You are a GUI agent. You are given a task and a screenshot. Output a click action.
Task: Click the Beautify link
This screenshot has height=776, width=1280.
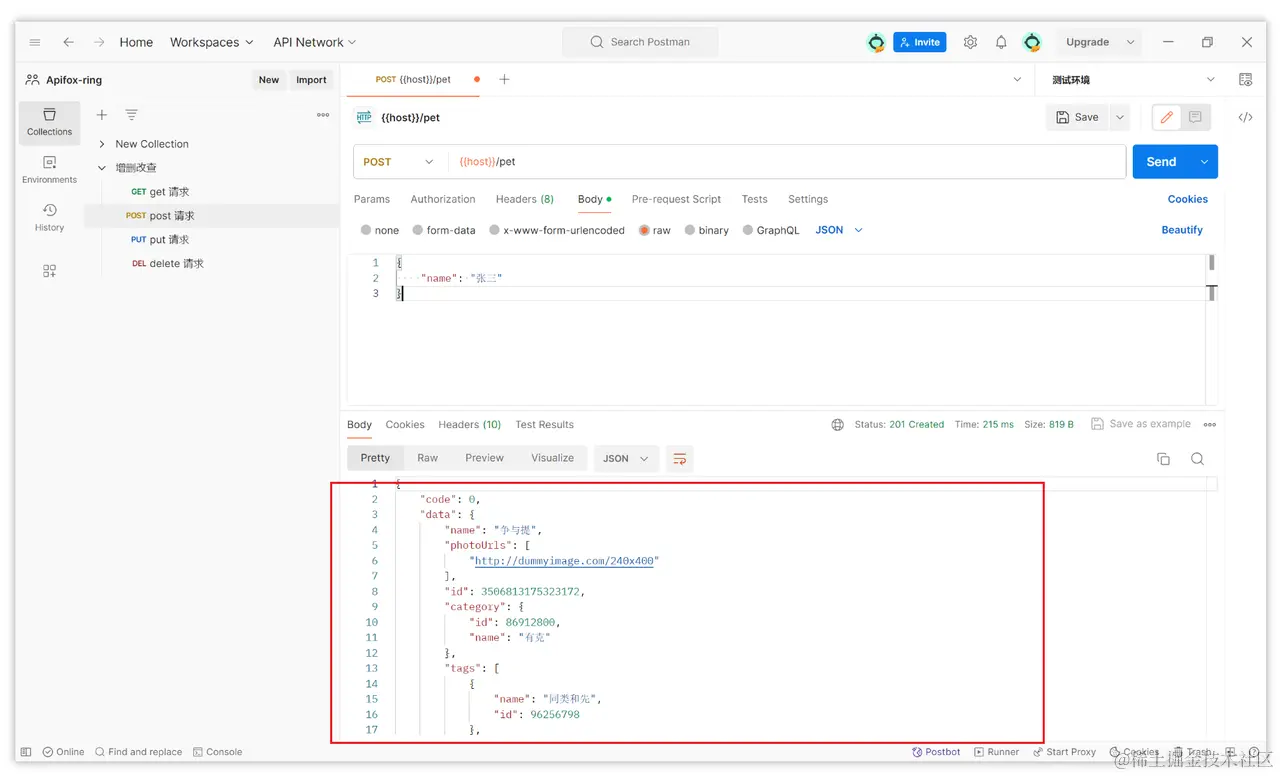click(1182, 230)
